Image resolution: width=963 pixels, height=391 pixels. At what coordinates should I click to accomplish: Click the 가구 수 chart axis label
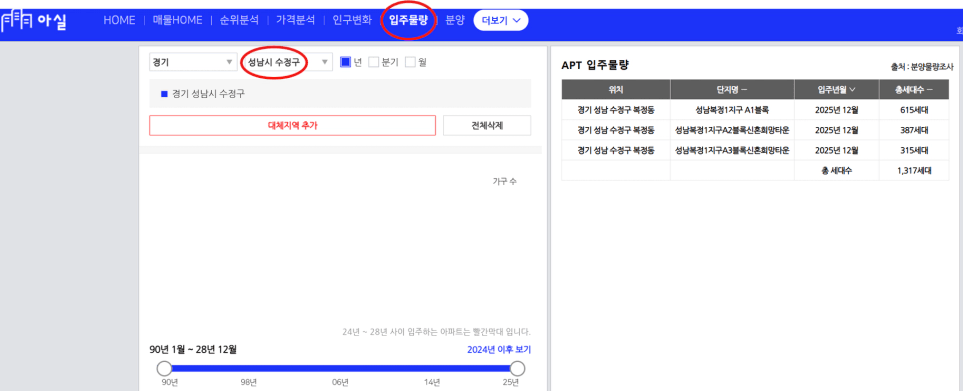[504, 182]
